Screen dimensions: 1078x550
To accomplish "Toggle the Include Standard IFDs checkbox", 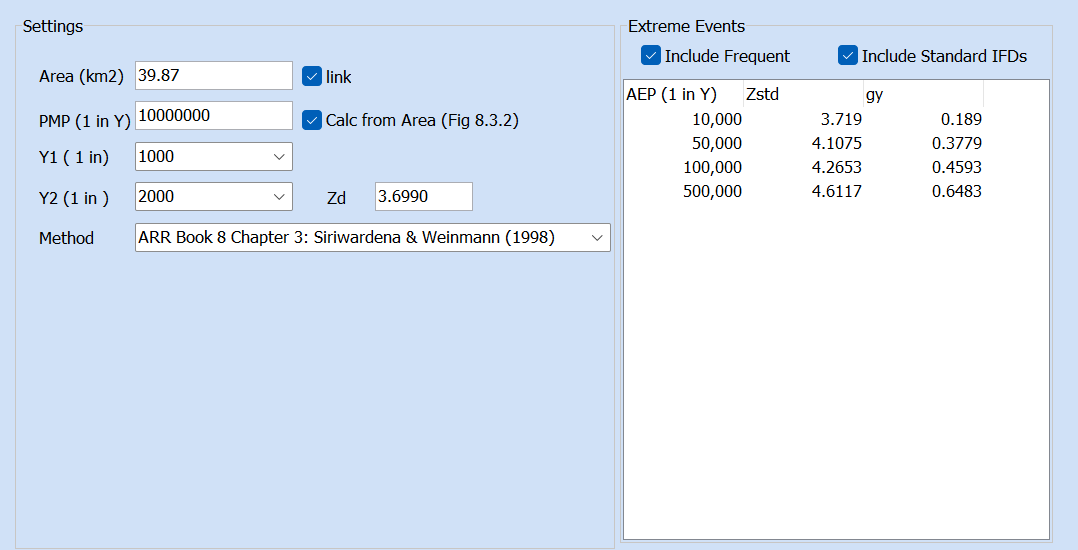I will point(848,56).
